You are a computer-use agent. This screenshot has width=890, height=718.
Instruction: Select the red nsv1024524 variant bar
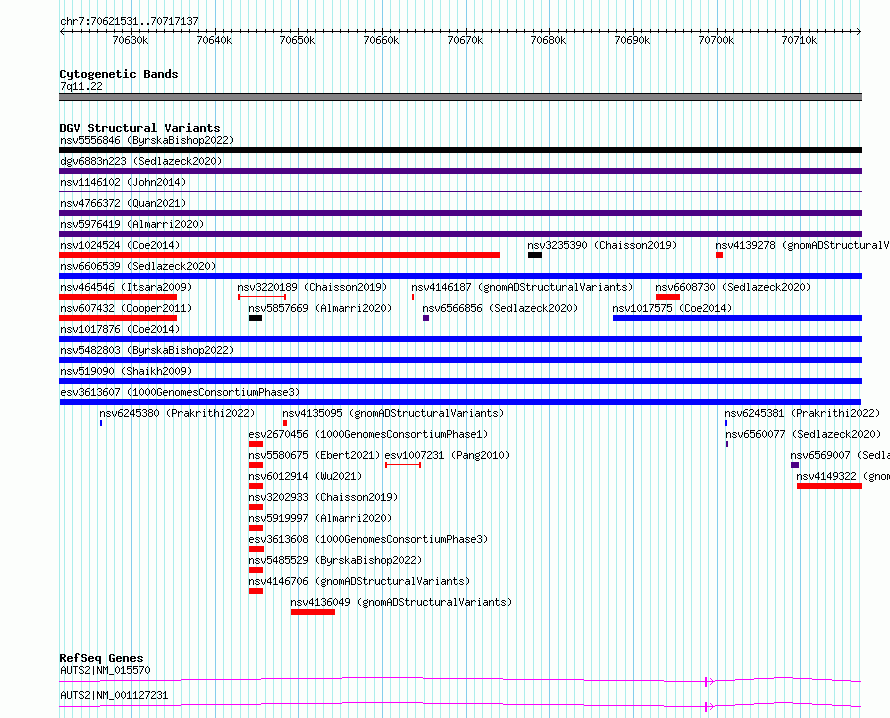(x=279, y=255)
